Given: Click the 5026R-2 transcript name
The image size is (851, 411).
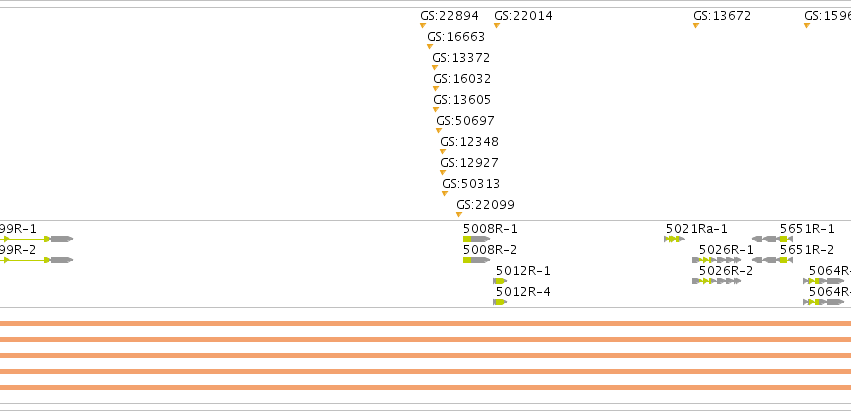Looking at the screenshot, I should tap(726, 271).
